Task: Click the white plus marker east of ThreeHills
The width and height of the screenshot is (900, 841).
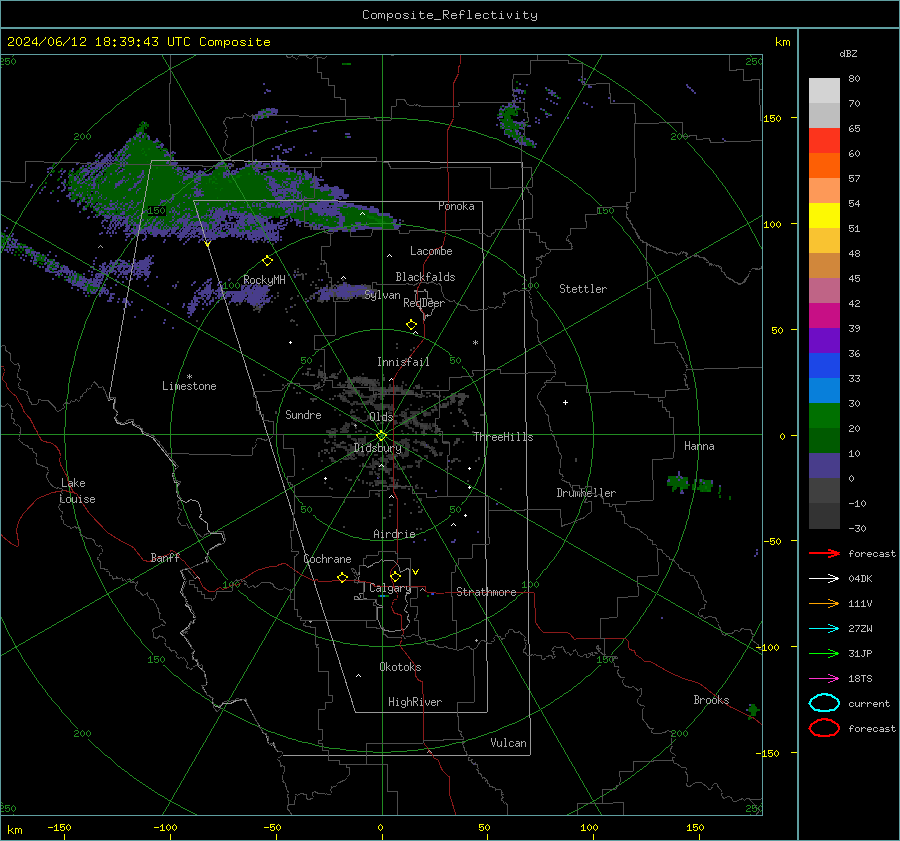Action: (x=565, y=402)
